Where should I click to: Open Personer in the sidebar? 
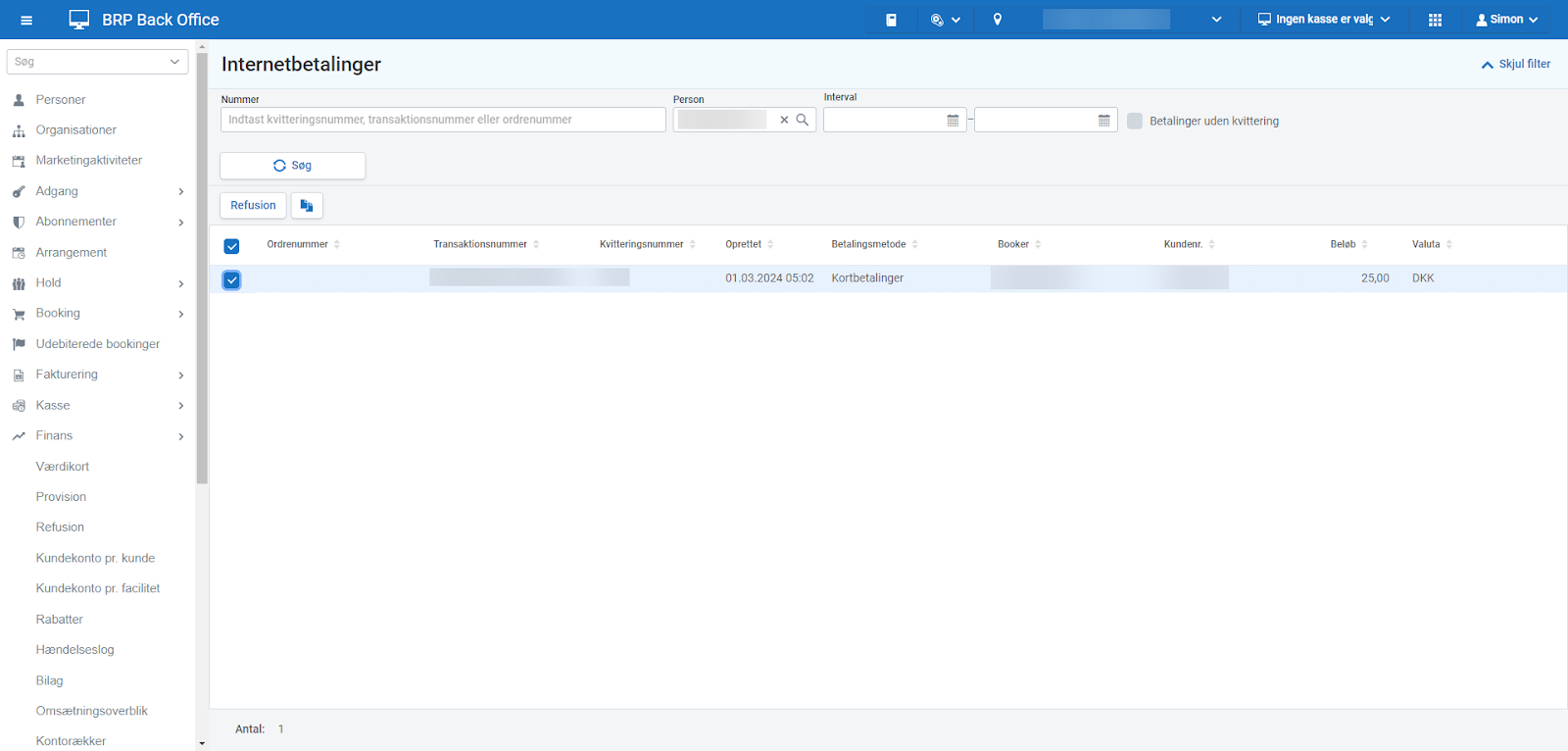[61, 100]
